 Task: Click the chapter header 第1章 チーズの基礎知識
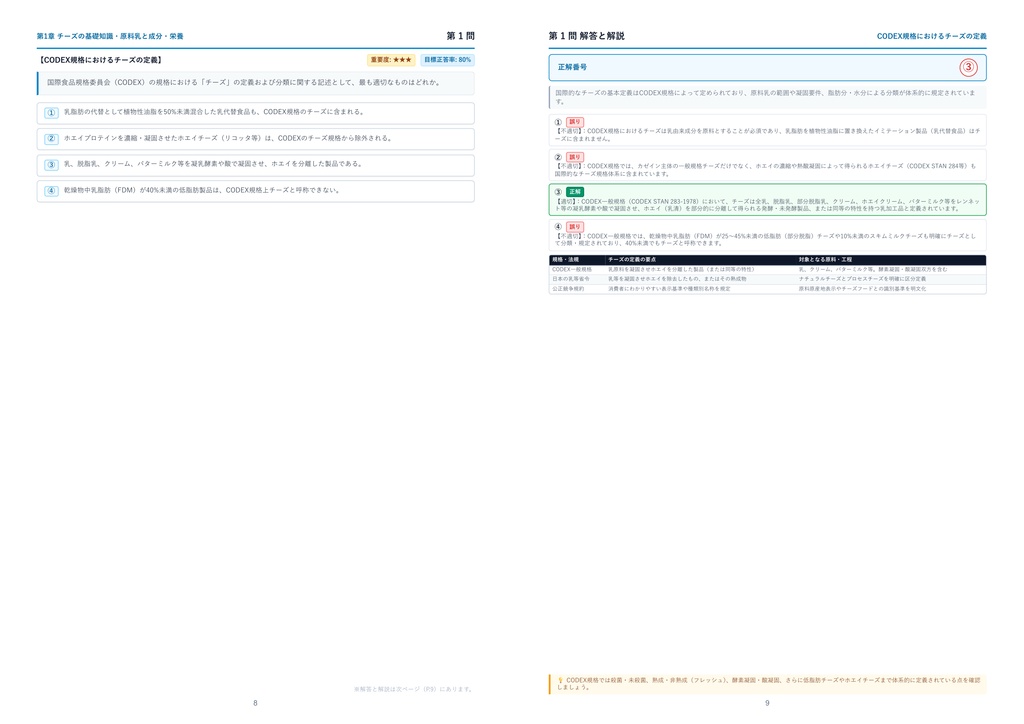[110, 37]
